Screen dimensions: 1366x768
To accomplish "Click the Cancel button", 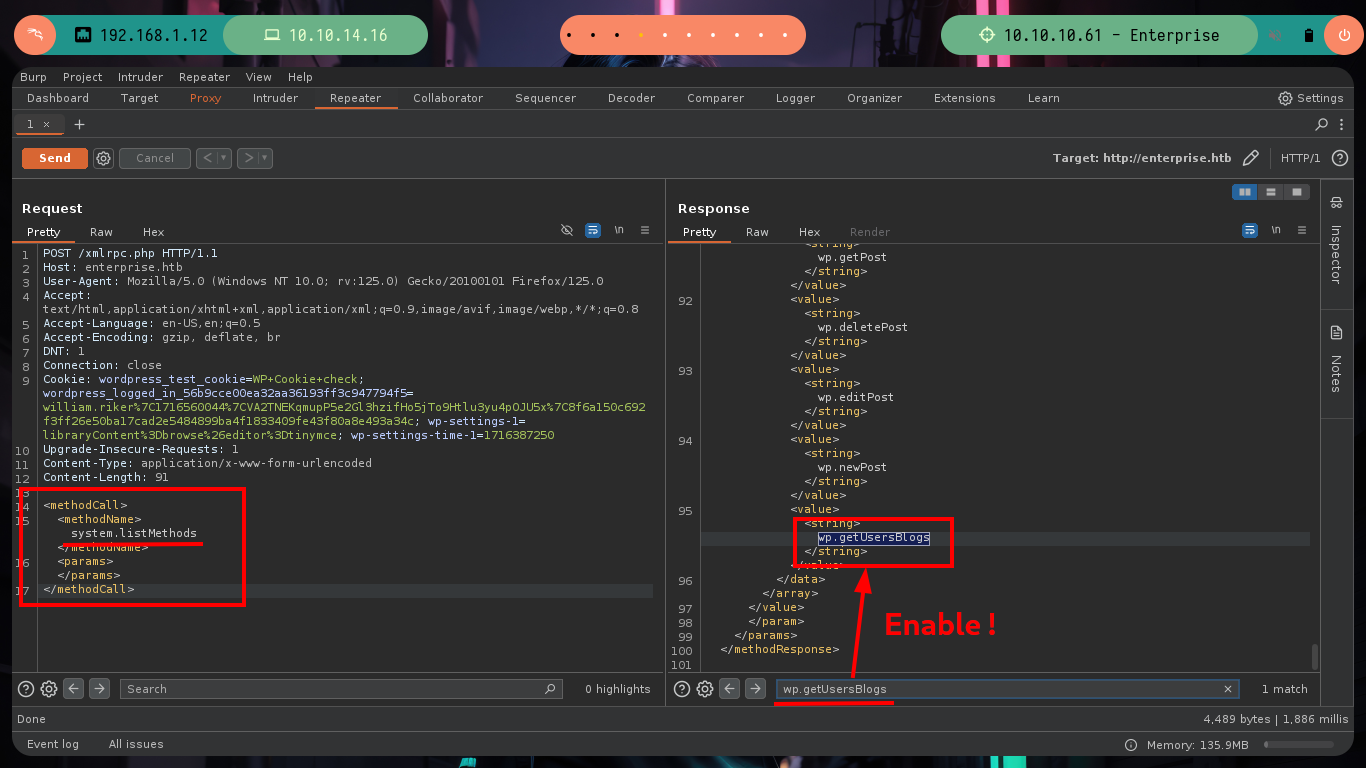I will [155, 158].
